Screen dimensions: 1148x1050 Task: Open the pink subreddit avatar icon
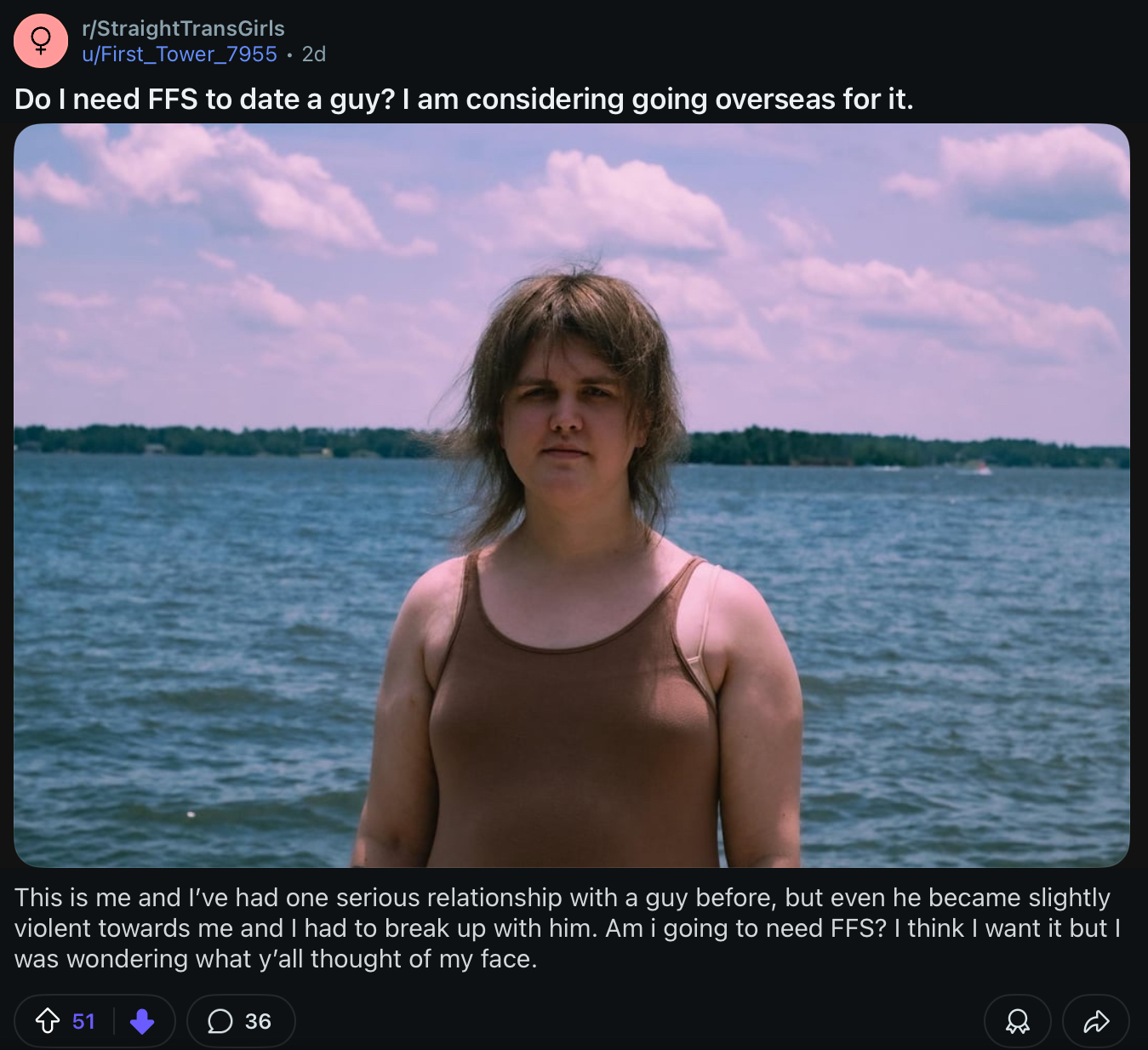coord(41,41)
